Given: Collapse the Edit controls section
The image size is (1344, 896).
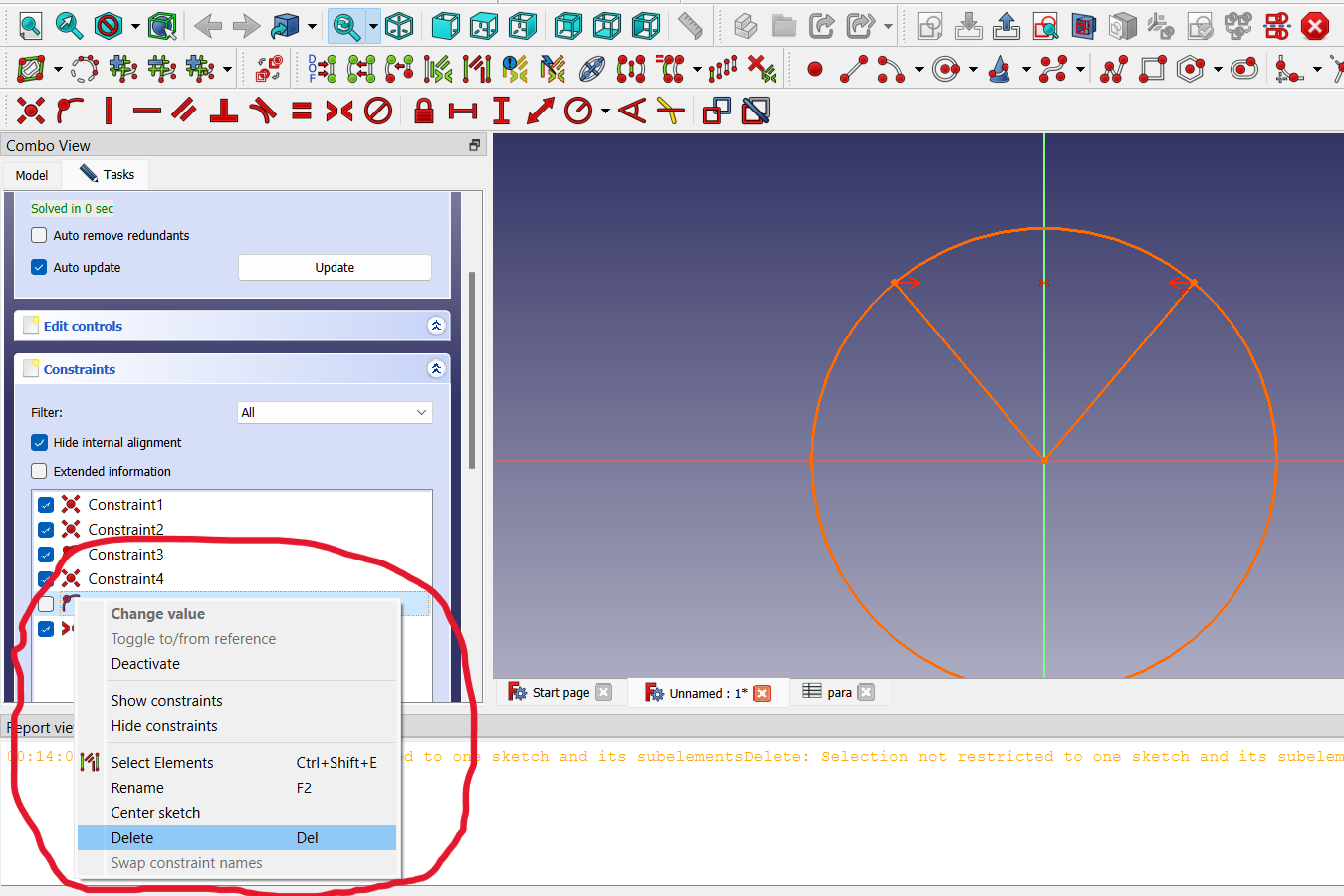Looking at the screenshot, I should tap(436, 326).
